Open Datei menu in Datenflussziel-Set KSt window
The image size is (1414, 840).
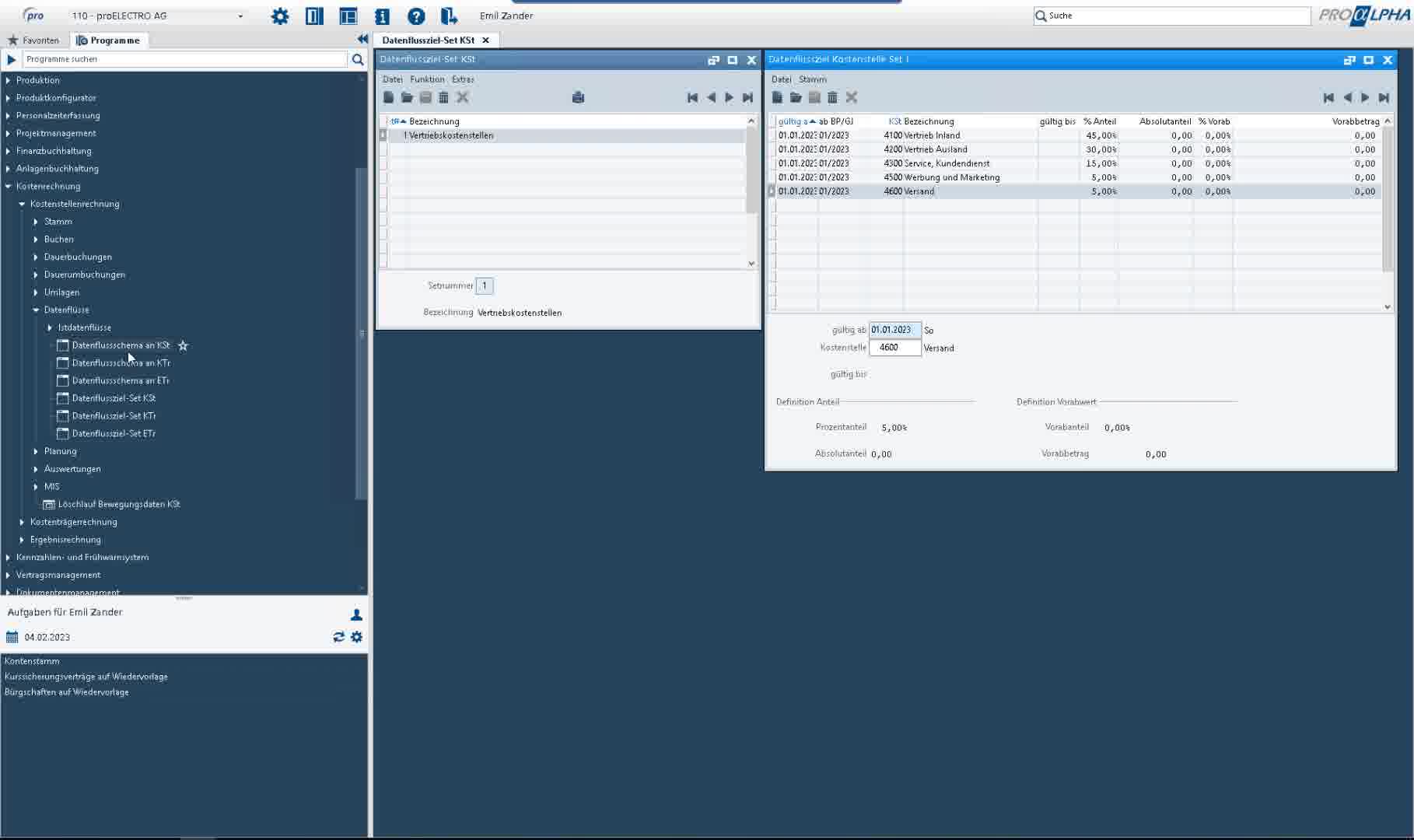[x=393, y=79]
